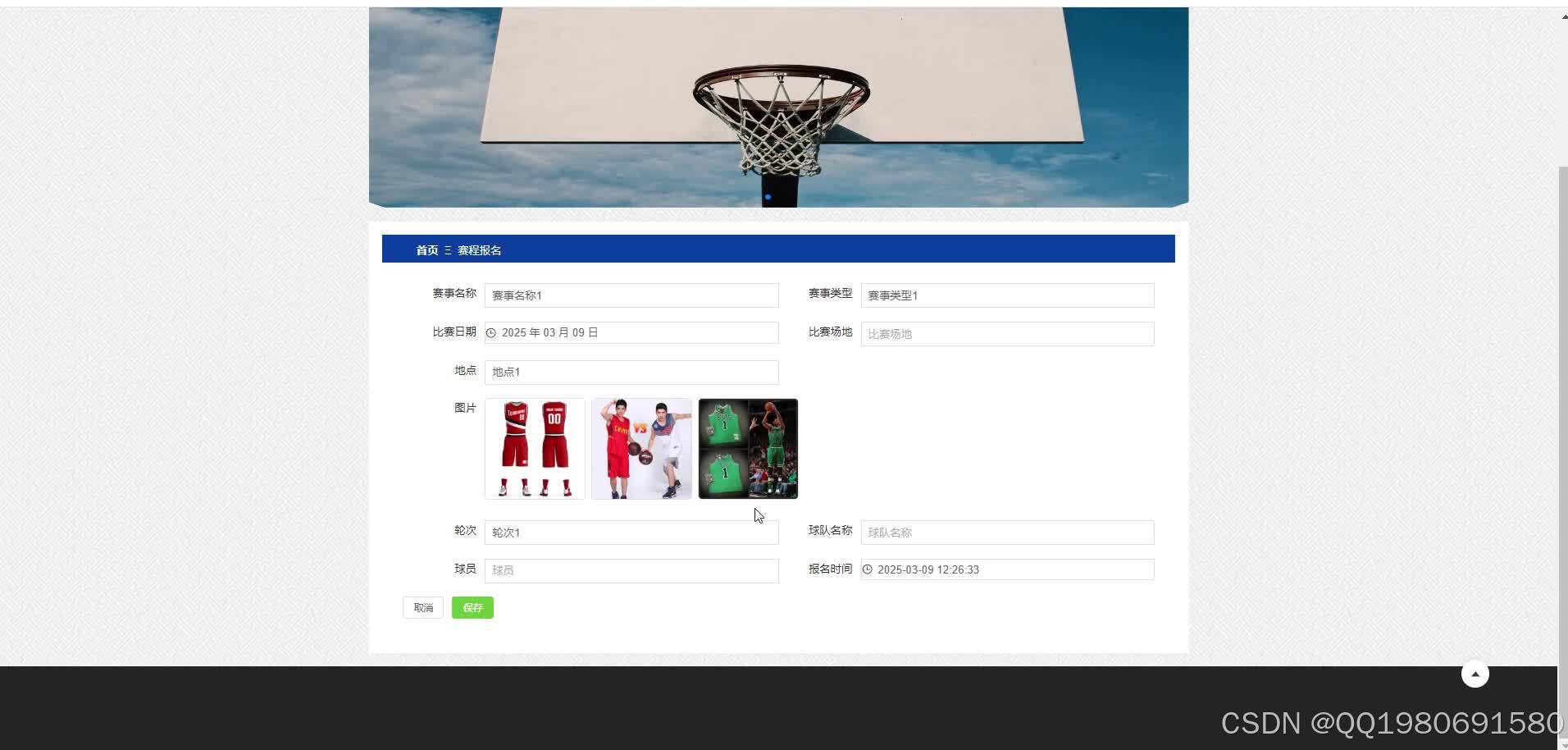Select the 赛程报名 breadcrumb item
The image size is (1568, 750).
[x=480, y=249]
